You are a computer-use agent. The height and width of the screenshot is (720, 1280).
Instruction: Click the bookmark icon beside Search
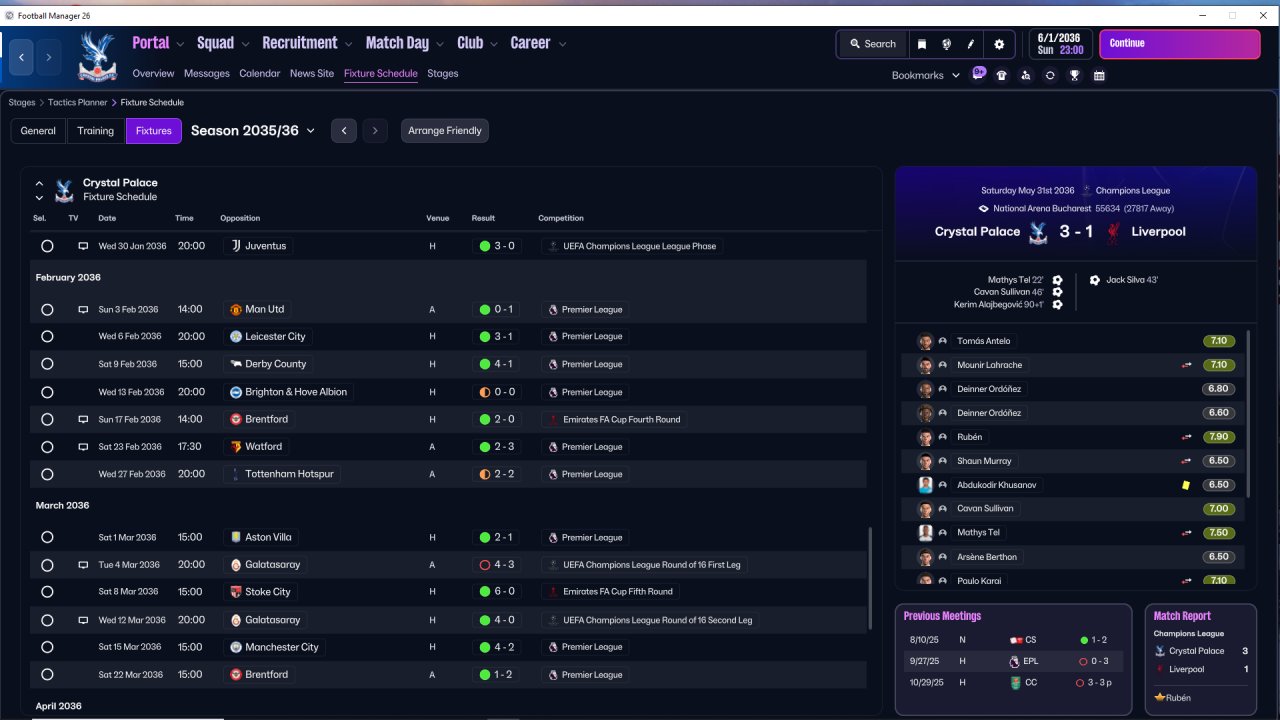pyautogui.click(x=921, y=44)
